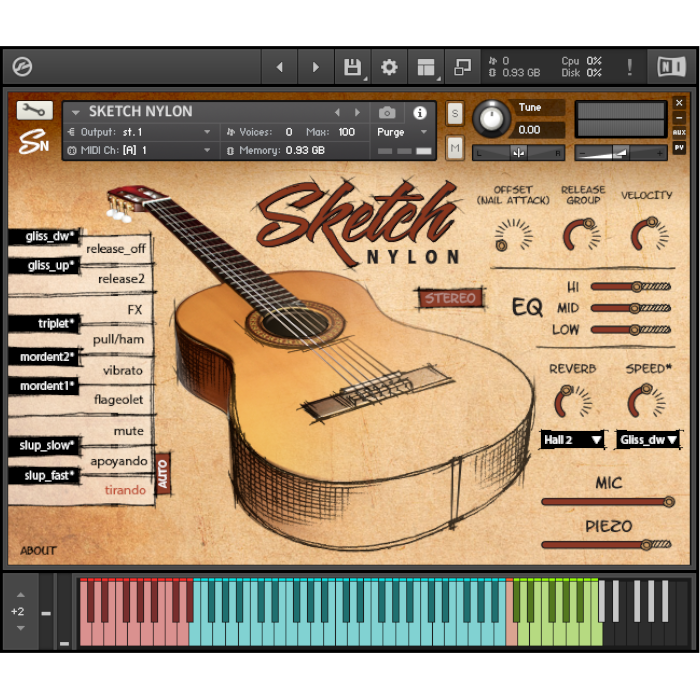The image size is (700, 700).
Task: Select the apoyando articulation
Action: point(119,461)
